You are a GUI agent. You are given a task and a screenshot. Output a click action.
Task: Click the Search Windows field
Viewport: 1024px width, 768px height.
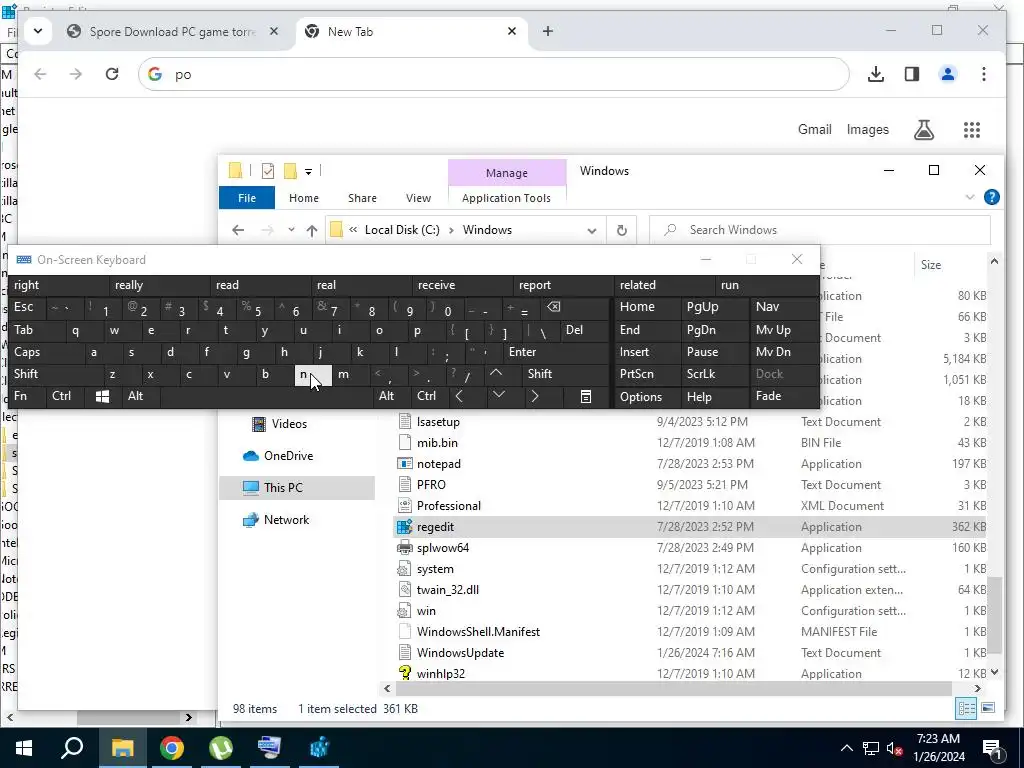820,230
